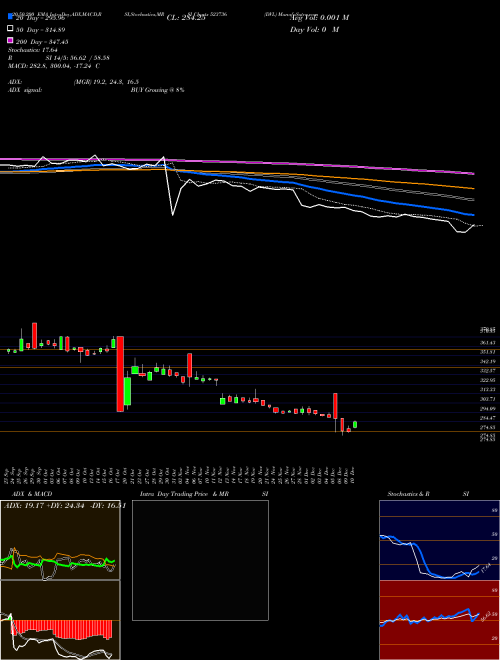Viewport: 500px width, 660px height.
Task: Click the magenta 200-day moving average line end
Action: click(x=473, y=173)
